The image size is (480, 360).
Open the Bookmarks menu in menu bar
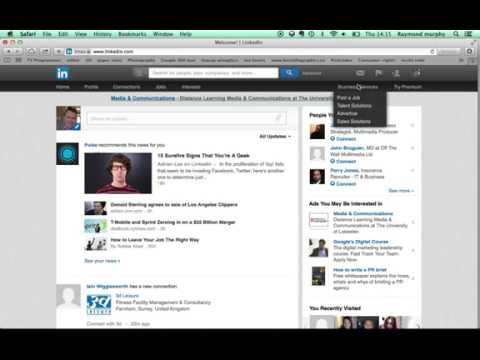pos(132,34)
